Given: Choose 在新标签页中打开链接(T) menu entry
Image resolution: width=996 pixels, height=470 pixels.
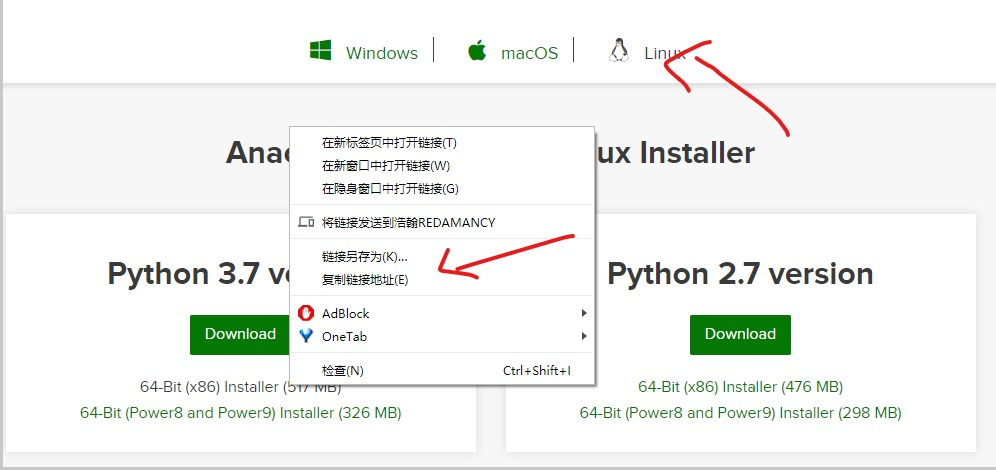Looking at the screenshot, I should [x=442, y=143].
